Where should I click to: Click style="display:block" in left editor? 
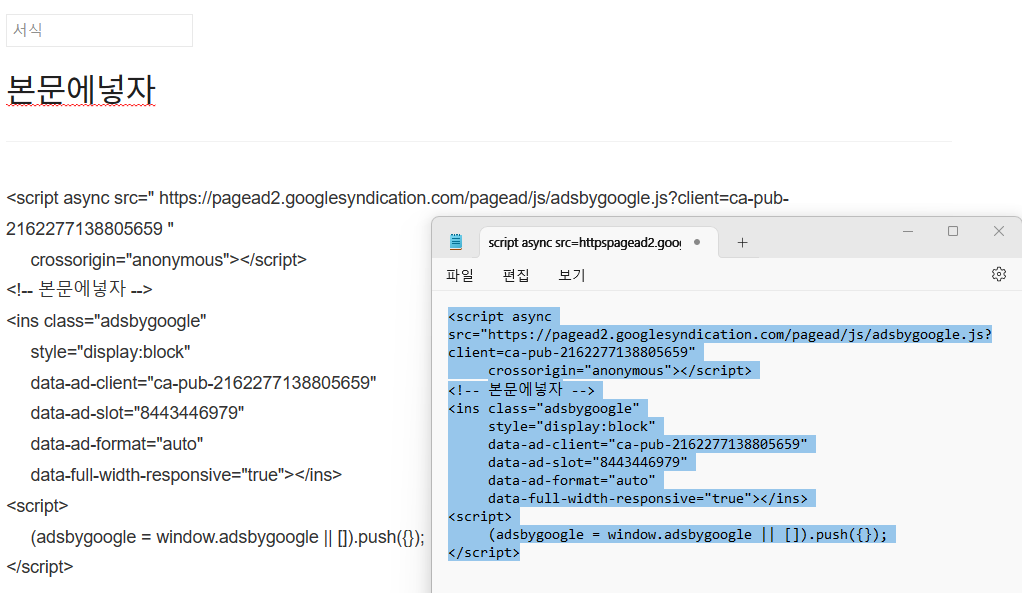click(x=110, y=352)
